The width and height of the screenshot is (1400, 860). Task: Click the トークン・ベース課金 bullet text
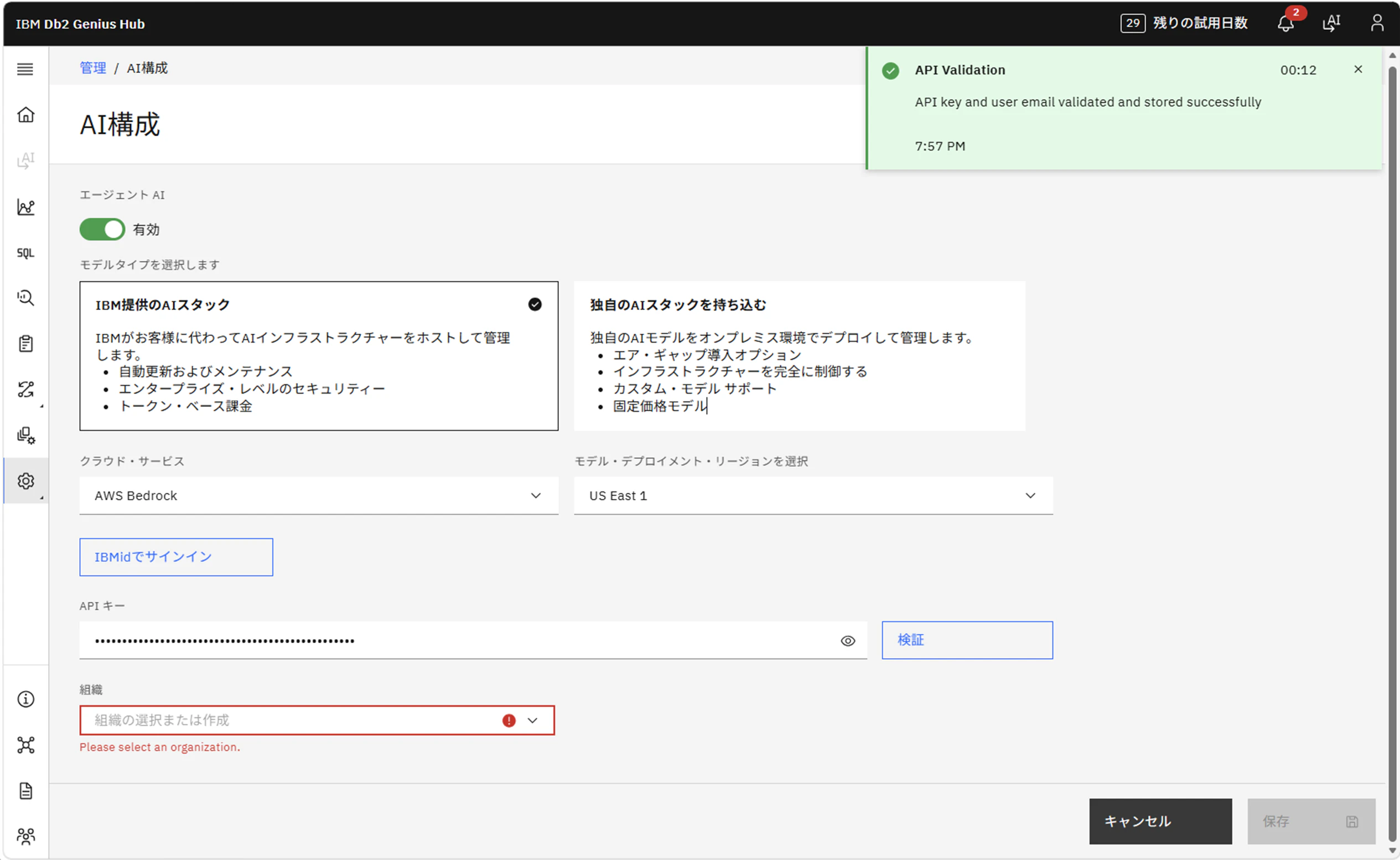click(x=185, y=406)
